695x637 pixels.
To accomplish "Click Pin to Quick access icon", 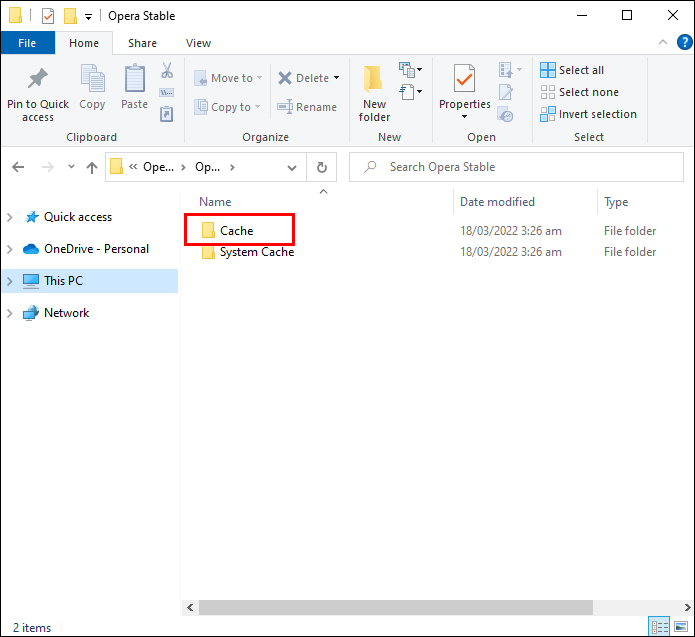I will click(38, 79).
